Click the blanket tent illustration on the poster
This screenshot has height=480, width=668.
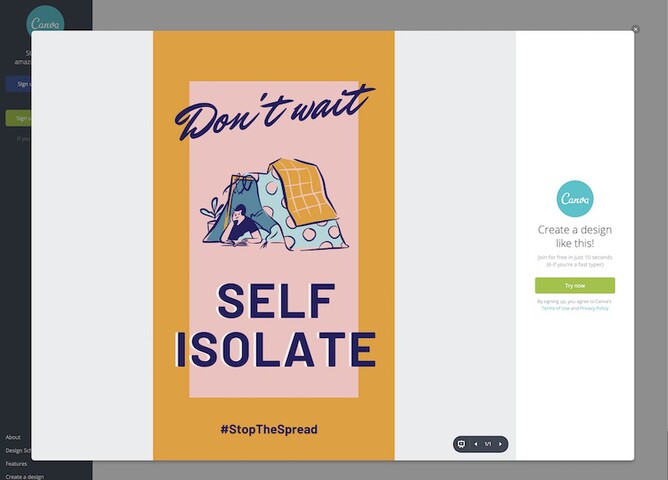pos(275,205)
